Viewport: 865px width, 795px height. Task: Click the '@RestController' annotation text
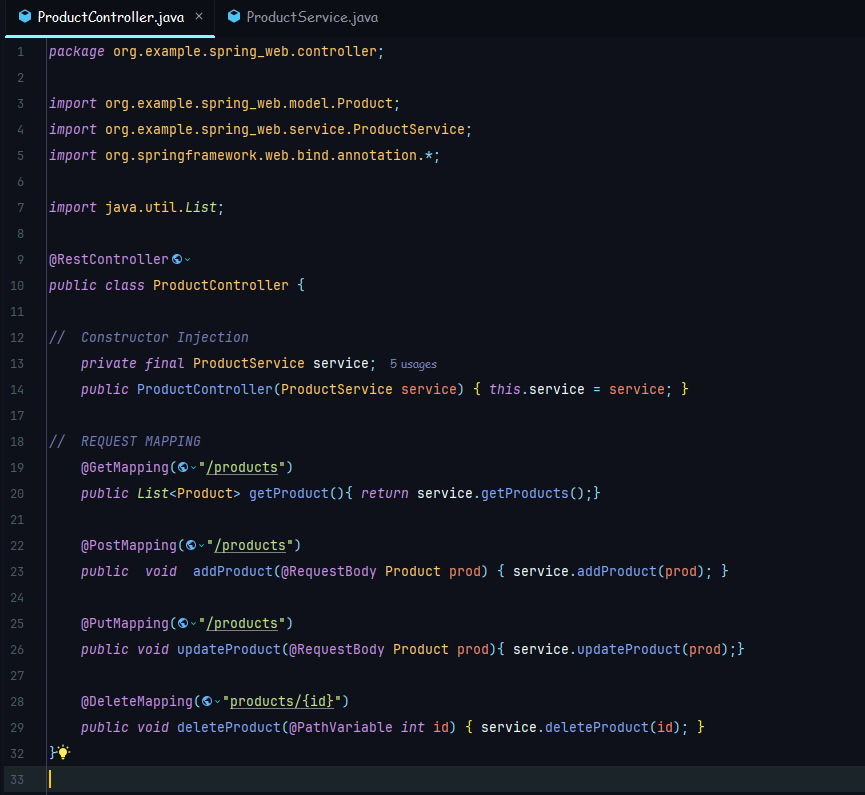click(x=109, y=259)
